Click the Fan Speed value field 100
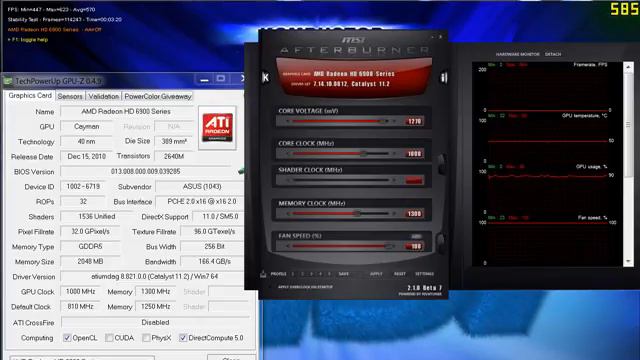This screenshot has height=360, width=640. 414,246
